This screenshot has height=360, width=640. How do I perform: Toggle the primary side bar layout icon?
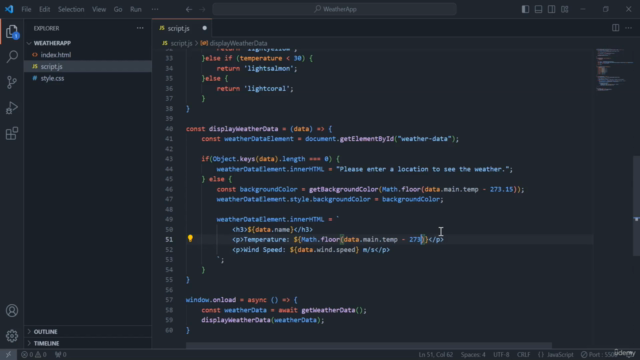click(x=525, y=9)
